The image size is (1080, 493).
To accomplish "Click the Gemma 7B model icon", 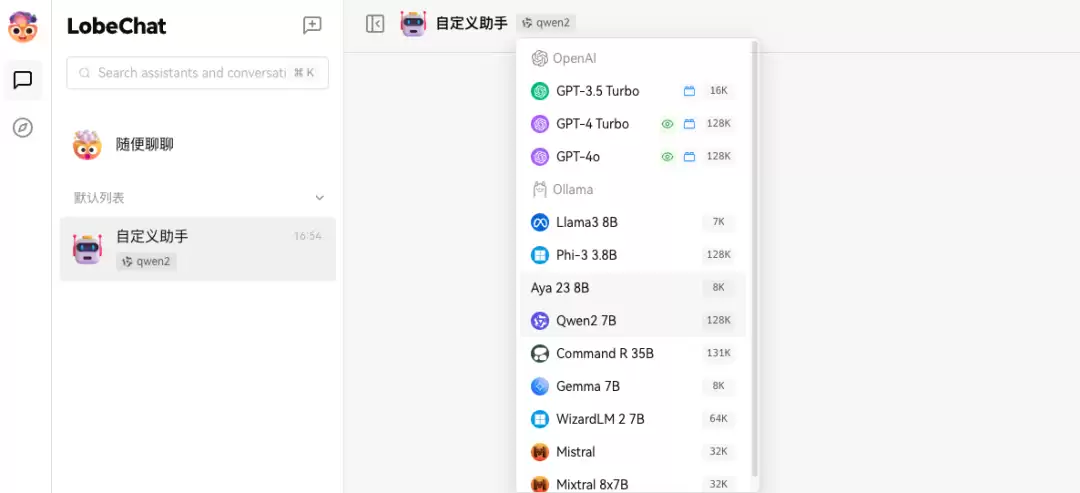I will (x=540, y=386).
